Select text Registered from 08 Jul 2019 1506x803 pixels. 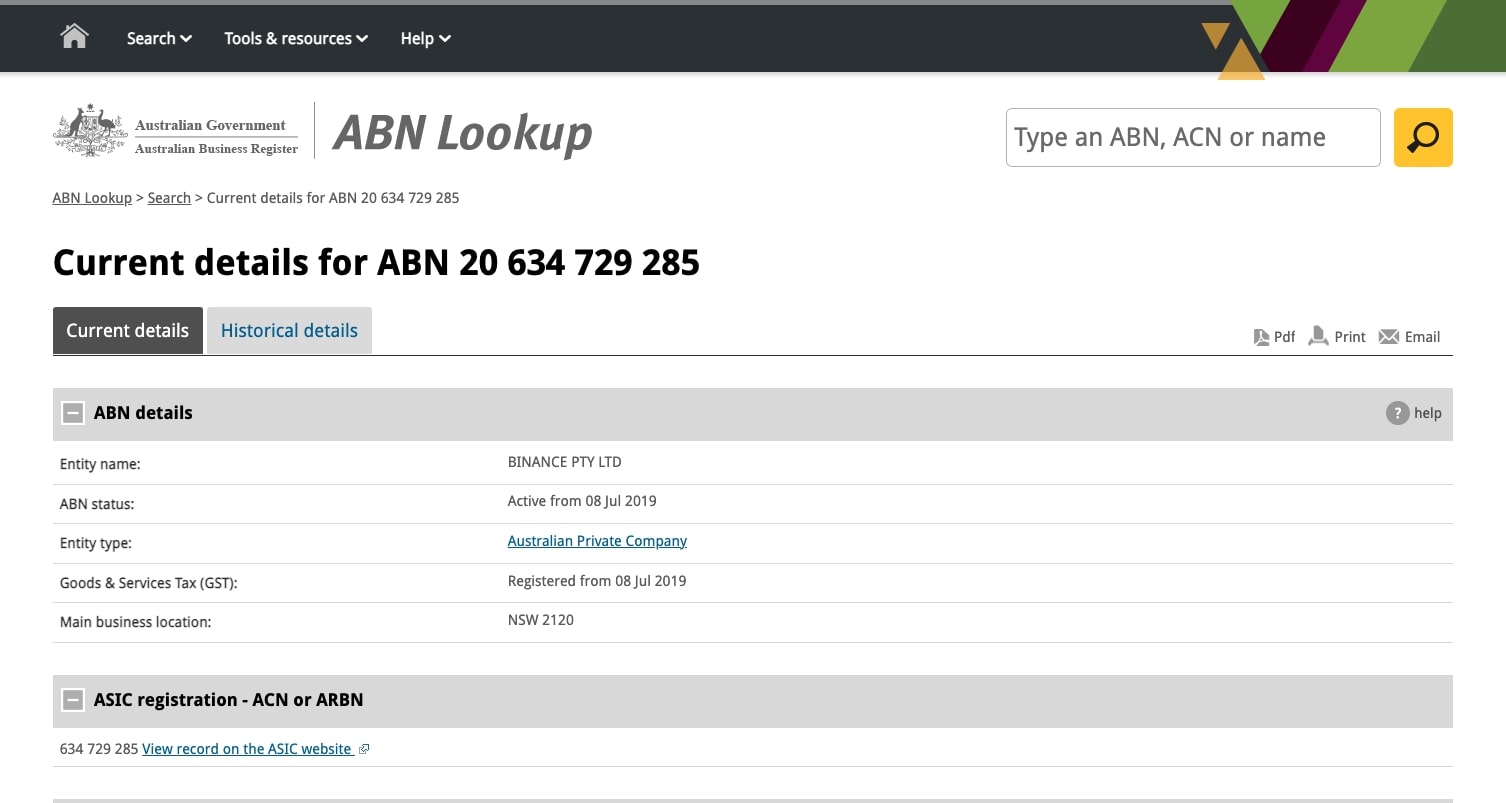(597, 581)
